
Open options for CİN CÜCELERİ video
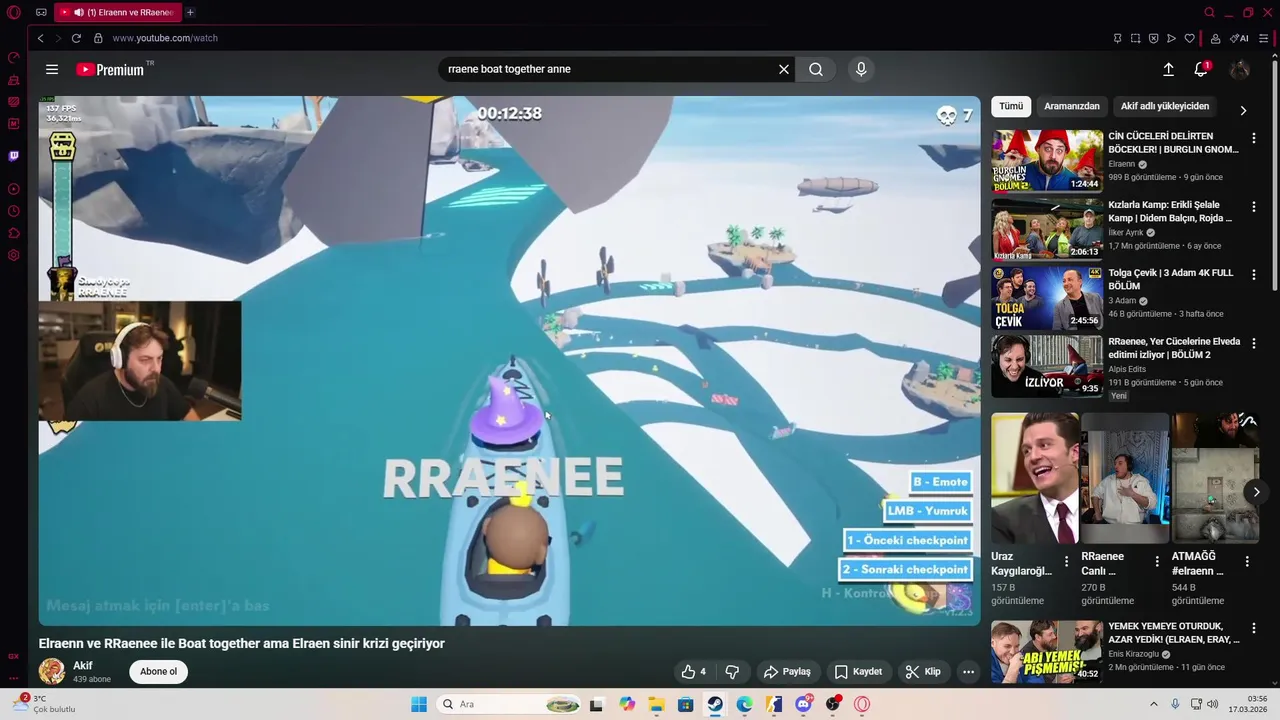tap(1254, 139)
